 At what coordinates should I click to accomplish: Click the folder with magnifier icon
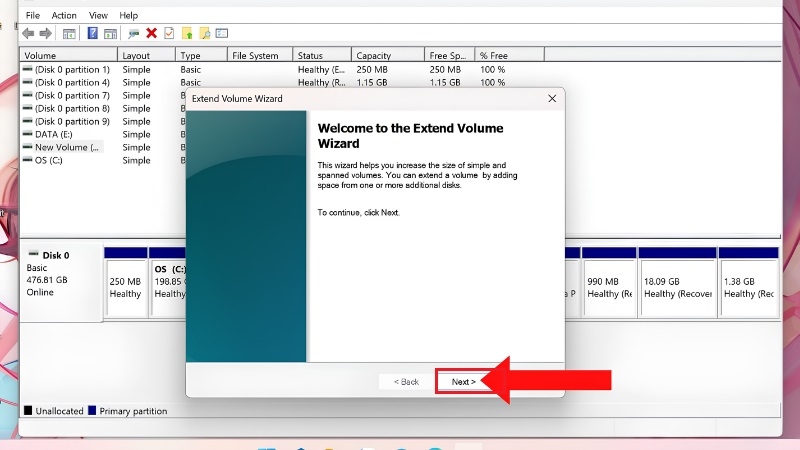[205, 34]
